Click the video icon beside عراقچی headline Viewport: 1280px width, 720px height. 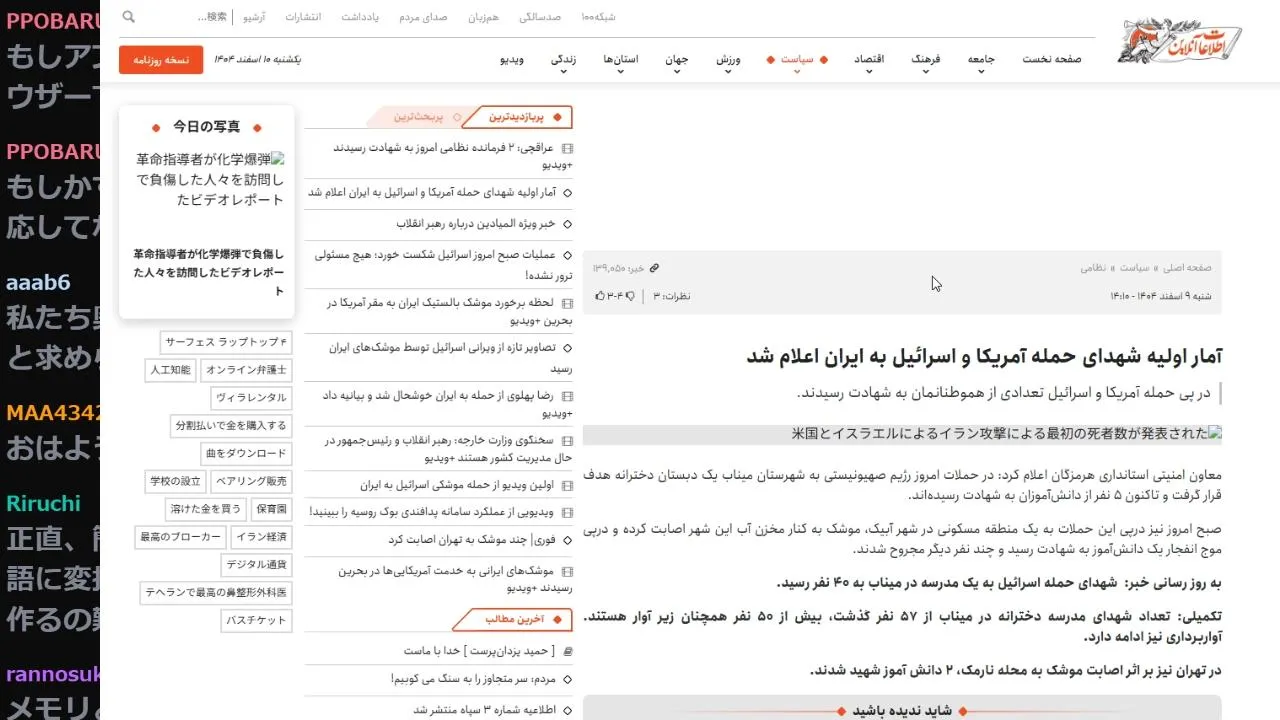567,148
